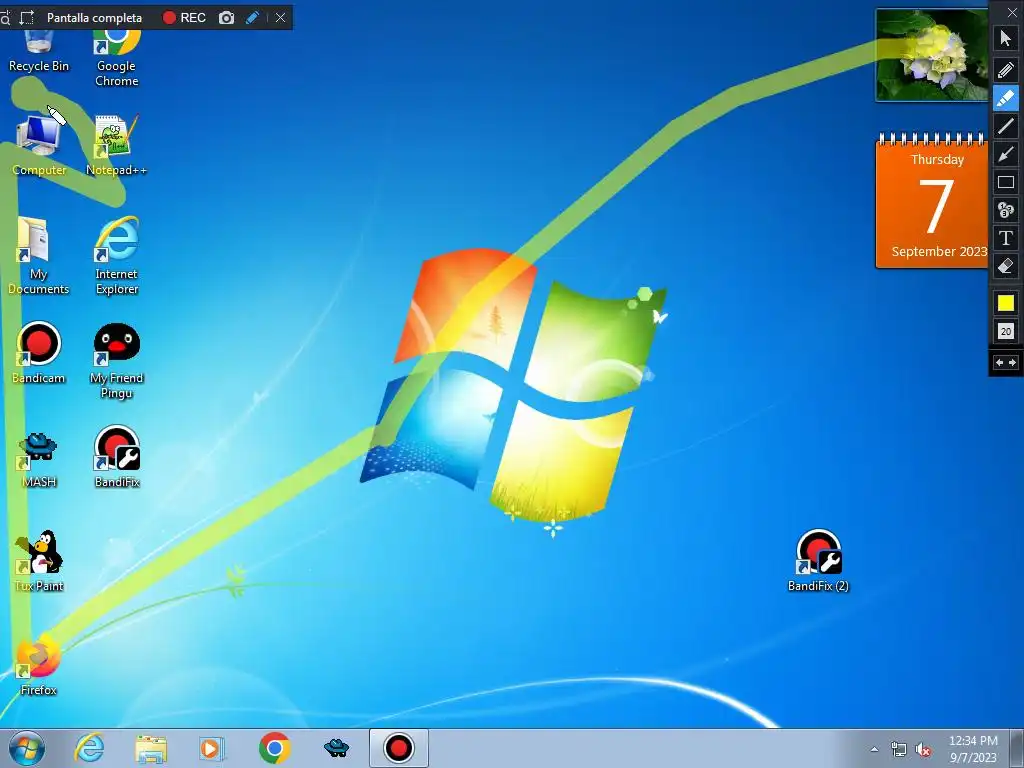Select the pencil drawing tool
The width and height of the screenshot is (1024, 768).
(1006, 69)
